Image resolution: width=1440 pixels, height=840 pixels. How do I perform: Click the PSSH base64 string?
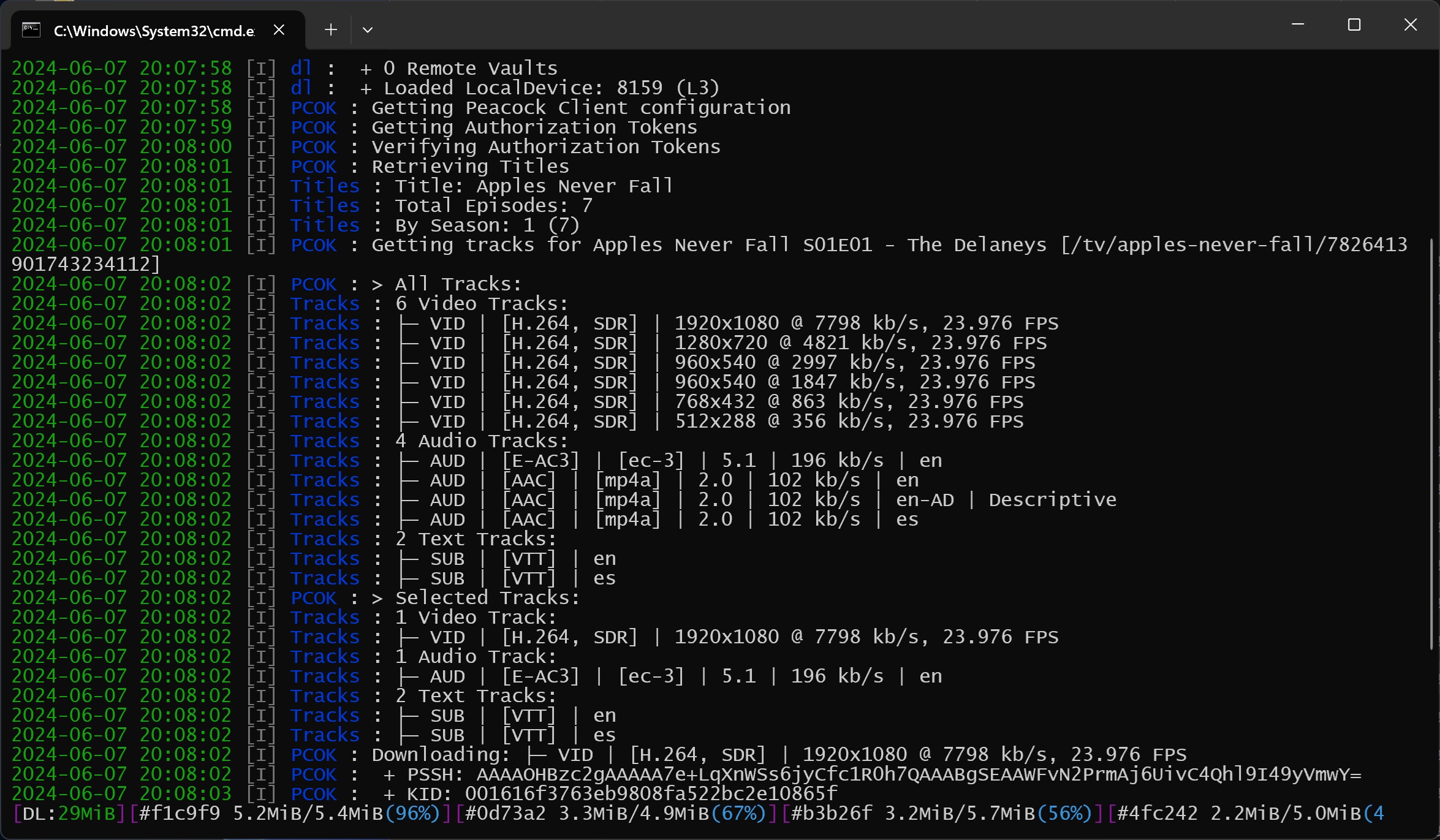pyautogui.click(x=918, y=774)
